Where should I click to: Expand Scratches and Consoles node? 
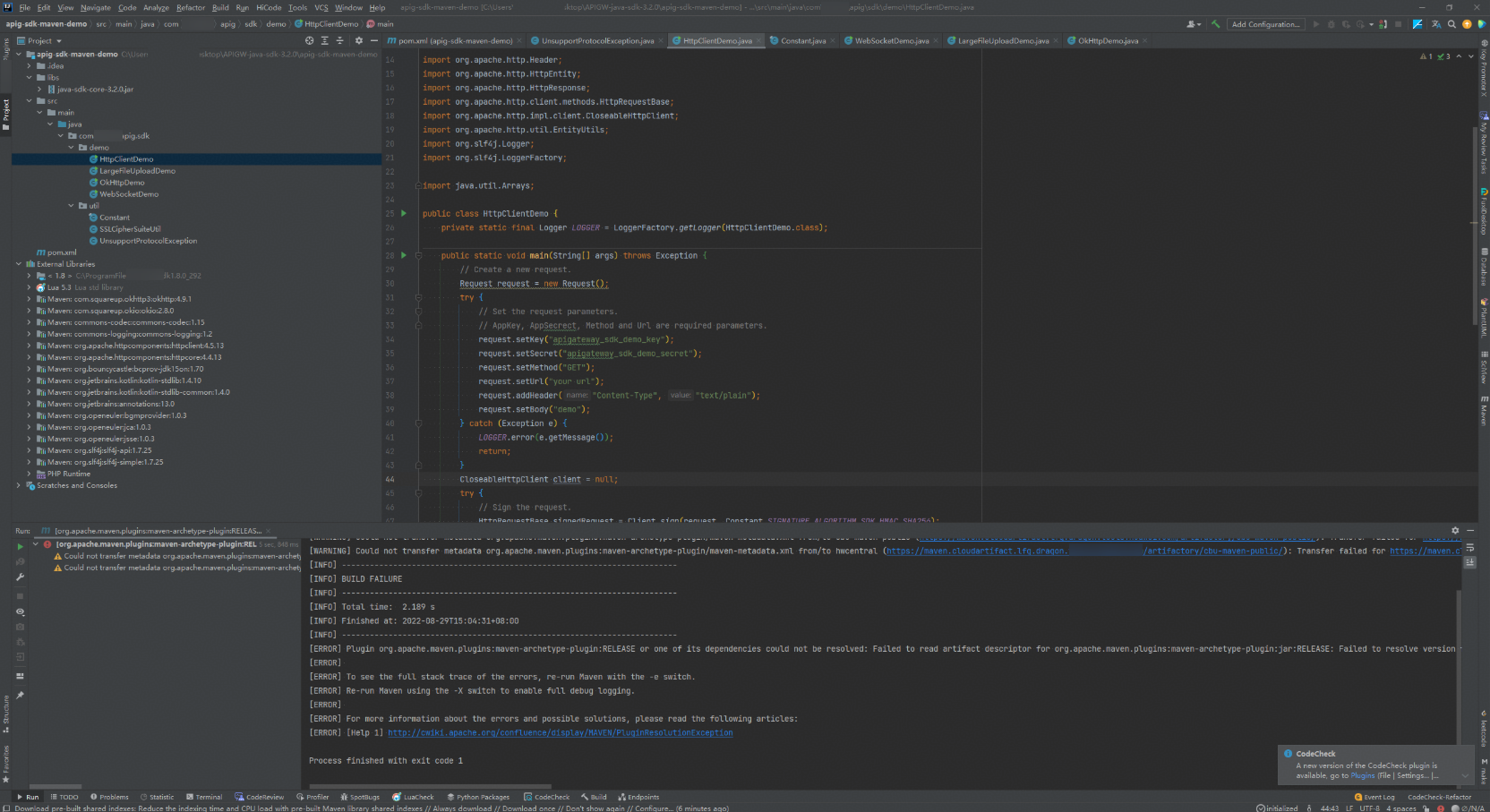coord(18,485)
